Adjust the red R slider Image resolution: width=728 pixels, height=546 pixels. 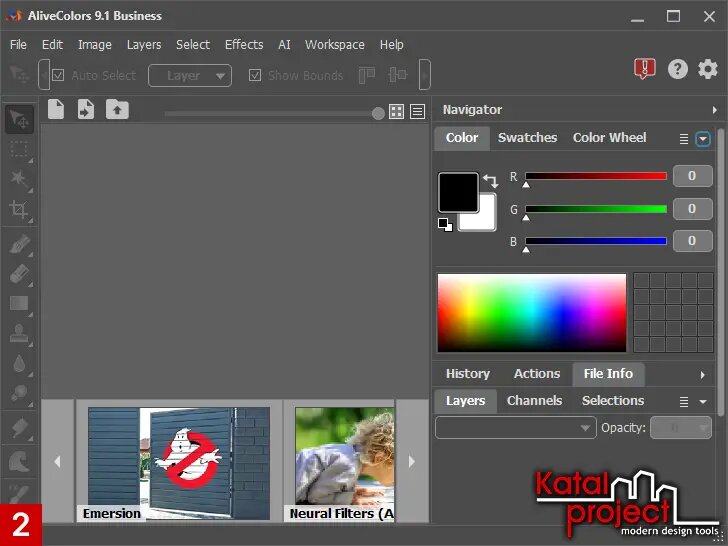pyautogui.click(x=596, y=176)
